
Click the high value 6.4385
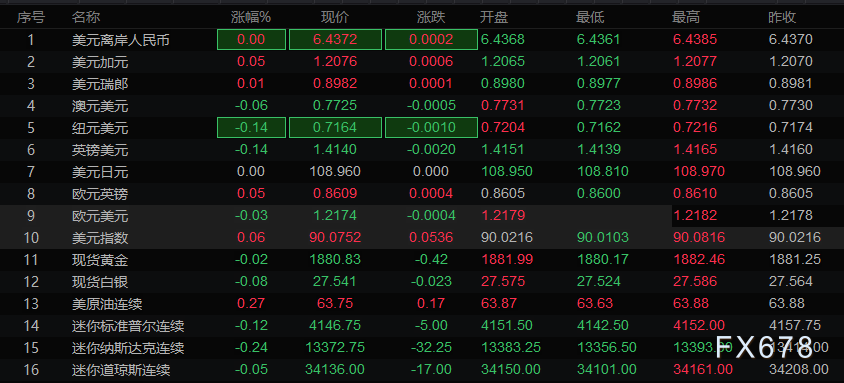695,39
